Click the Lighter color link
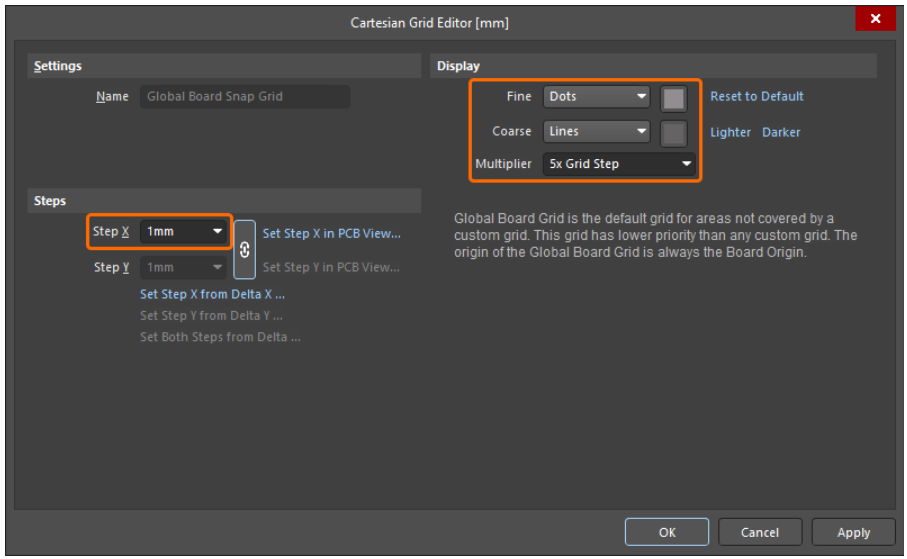The width and height of the screenshot is (907, 559). click(730, 132)
